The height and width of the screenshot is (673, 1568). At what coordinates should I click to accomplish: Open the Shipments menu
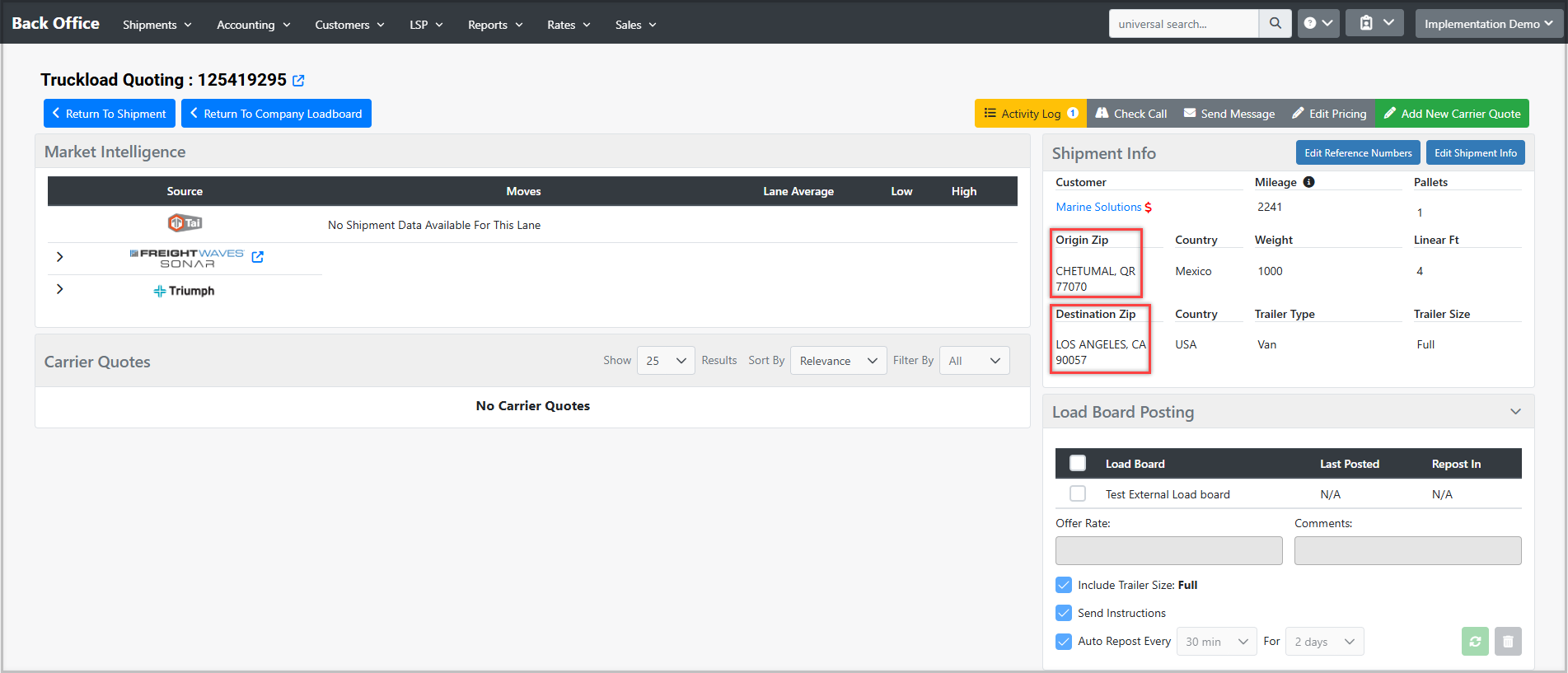pos(157,25)
